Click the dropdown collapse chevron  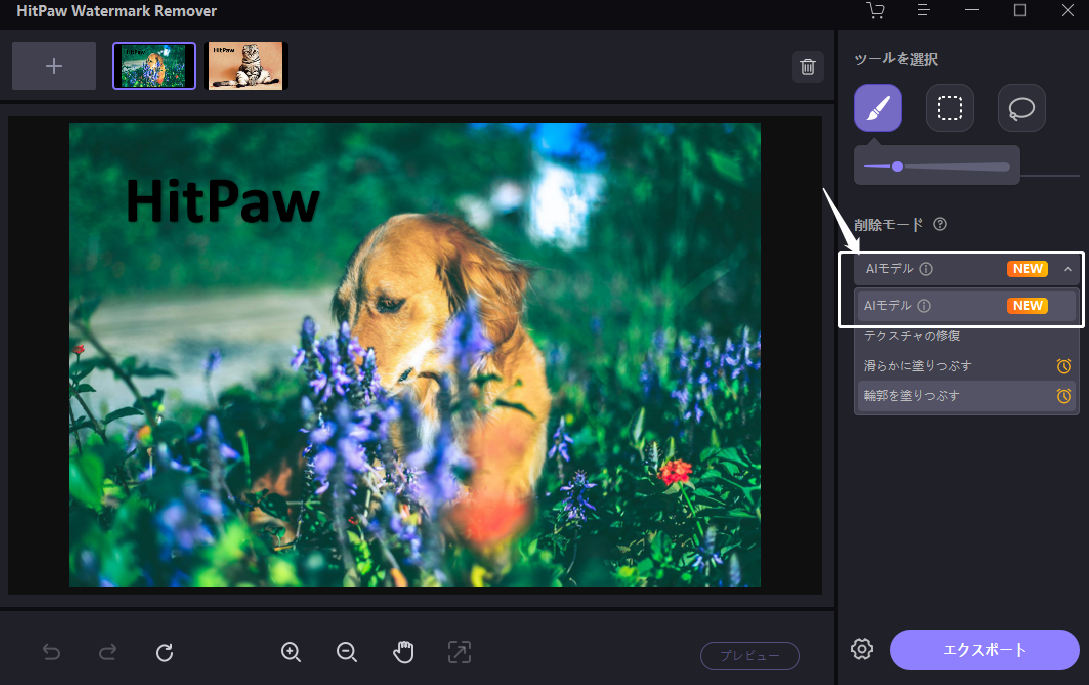(x=1067, y=269)
